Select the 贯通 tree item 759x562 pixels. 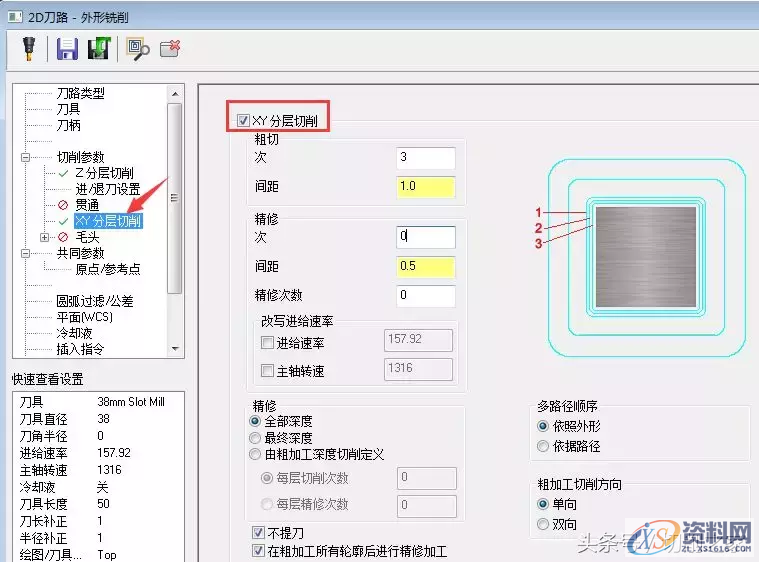pos(87,205)
